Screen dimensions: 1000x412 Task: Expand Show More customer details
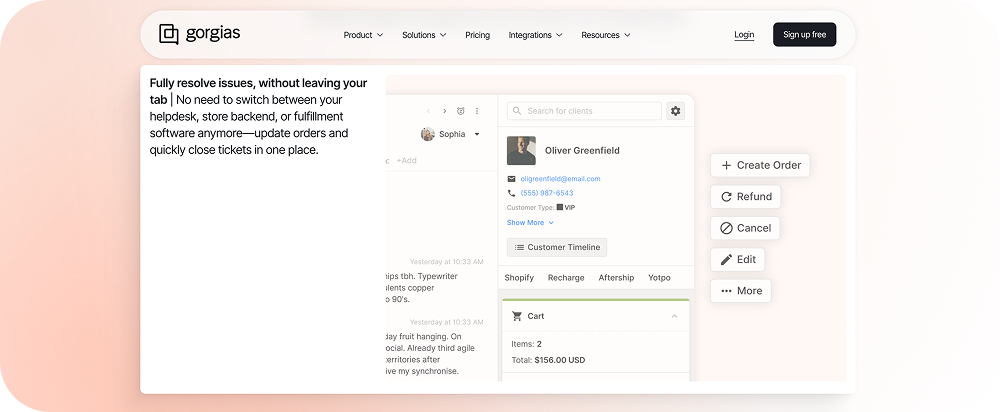point(530,223)
